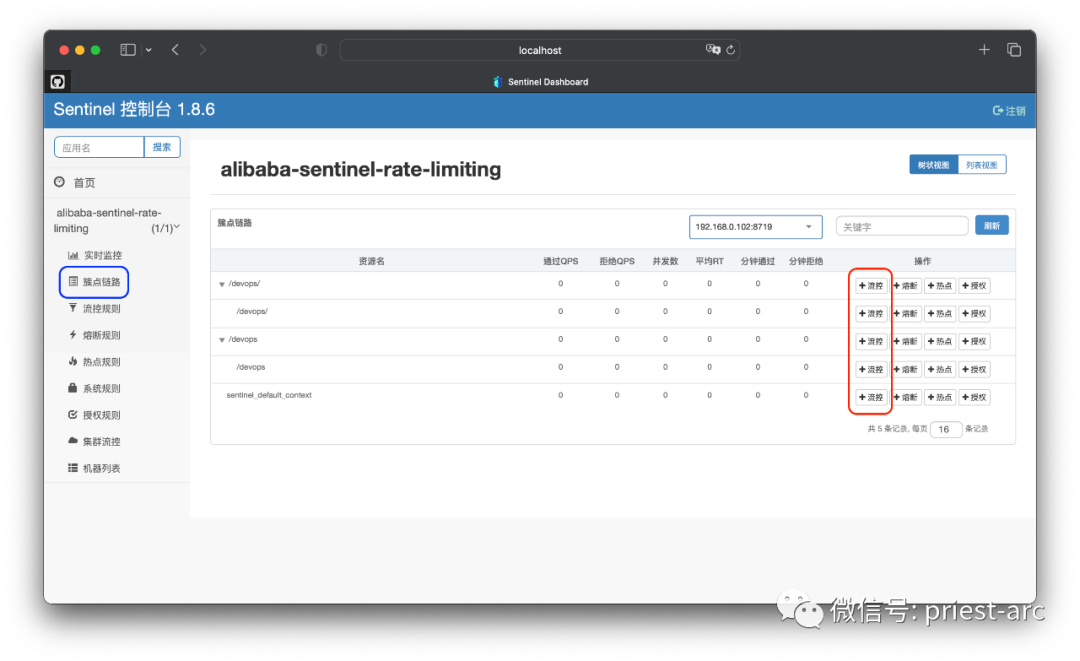Screen dimensions: 1080x661
Task: Add 热点 rule for child /devops/ row
Action: [939, 313]
